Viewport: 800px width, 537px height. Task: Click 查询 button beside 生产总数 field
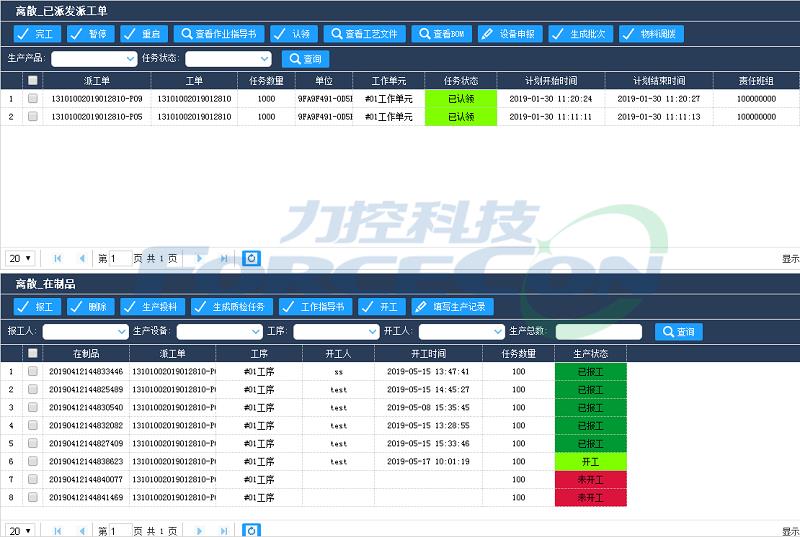tap(679, 331)
